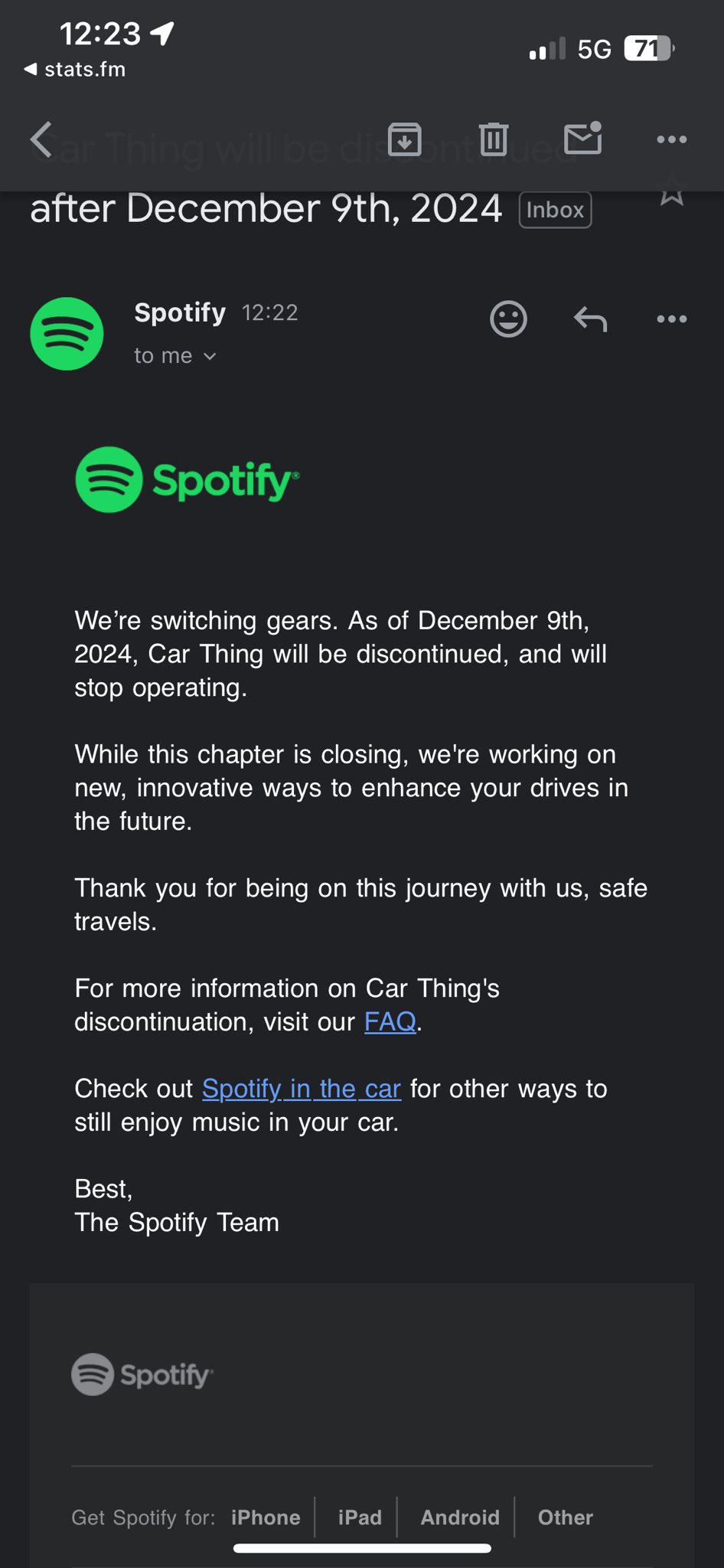Reply to the Spotify message
724x1568 pixels.
tap(590, 318)
